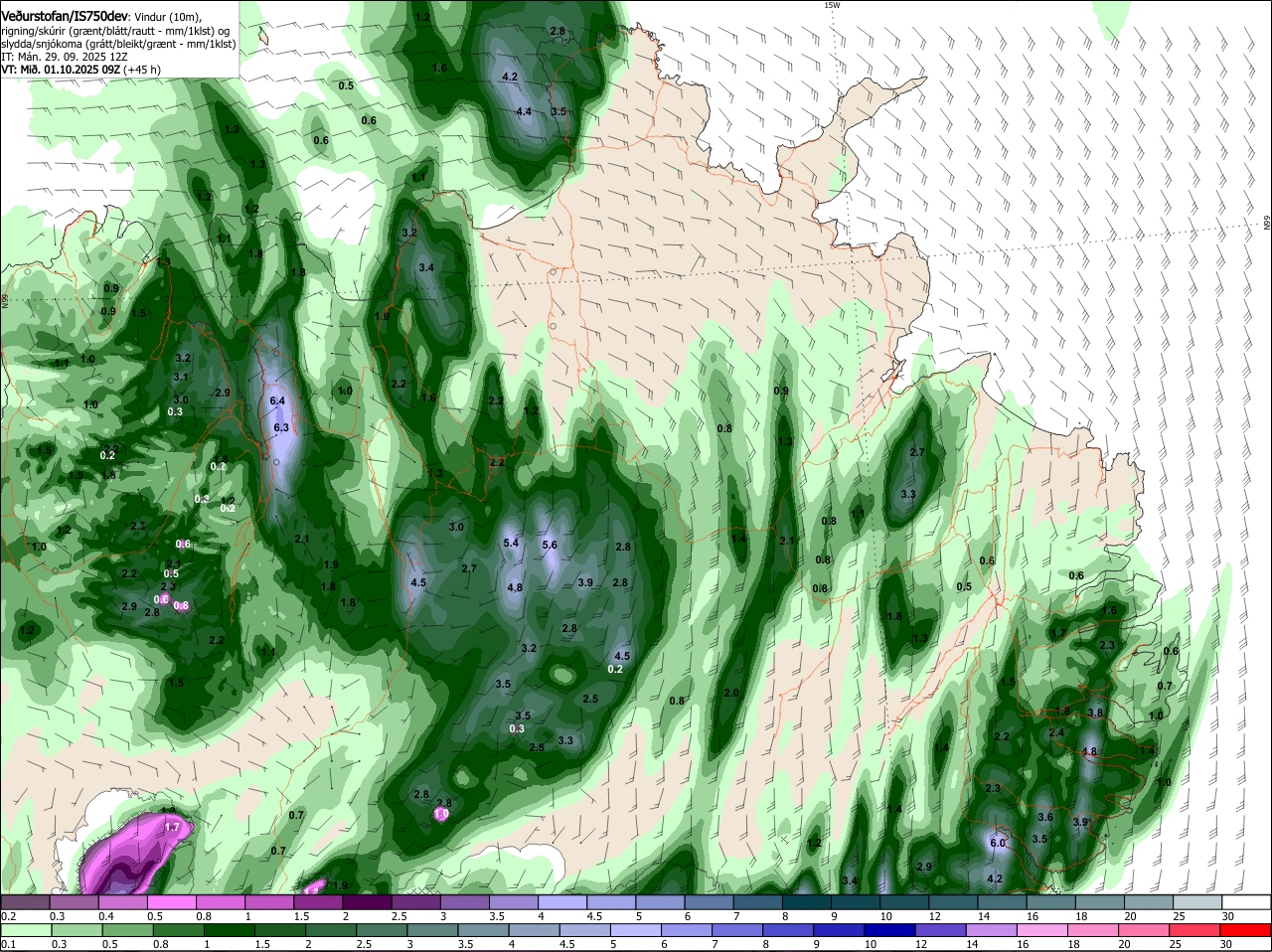Click light lavender swatch between 4 and 4.5, top legend row

click(x=562, y=901)
